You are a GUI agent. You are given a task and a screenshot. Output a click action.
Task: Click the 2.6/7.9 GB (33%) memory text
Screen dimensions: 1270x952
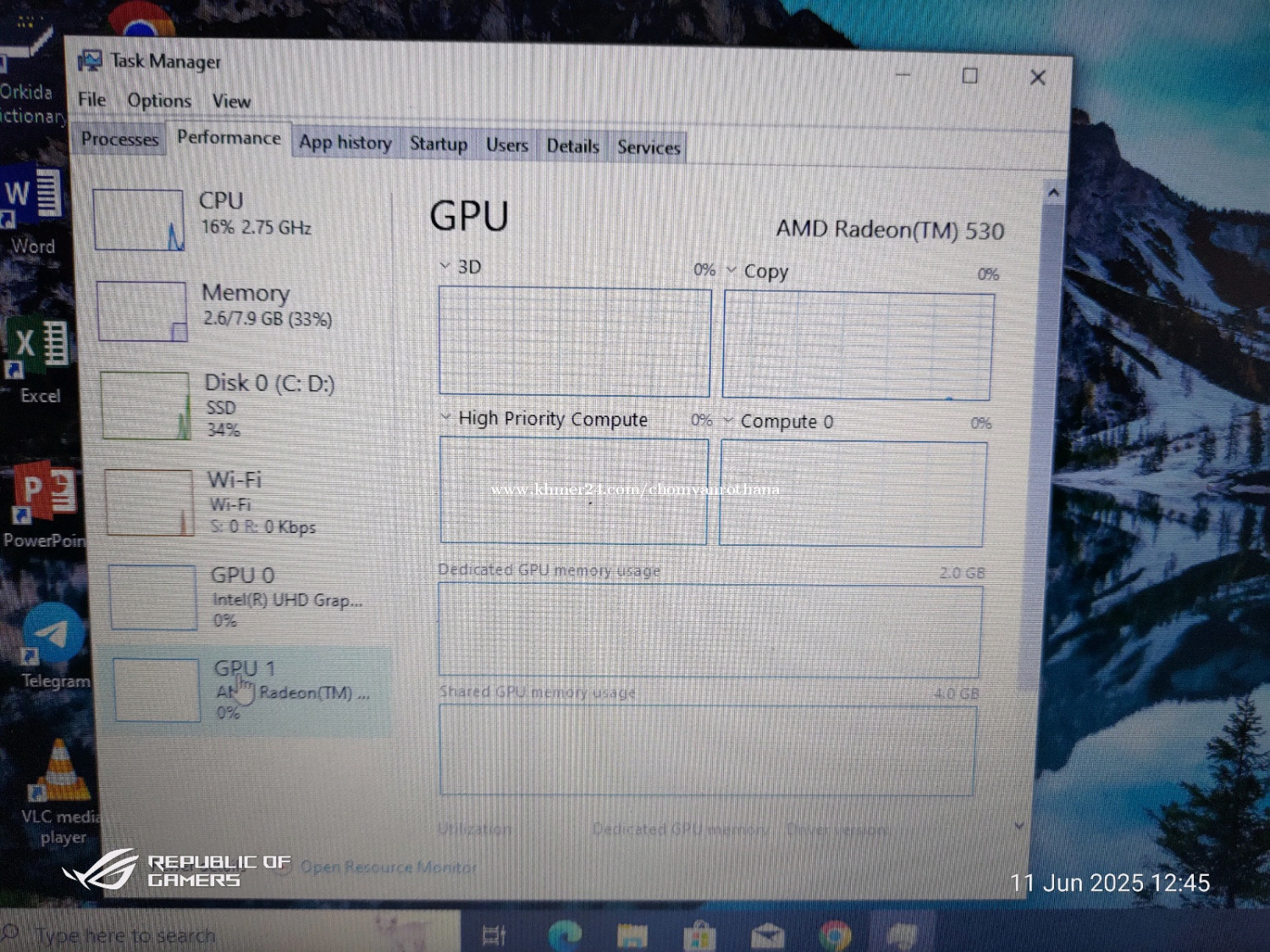coord(268,319)
